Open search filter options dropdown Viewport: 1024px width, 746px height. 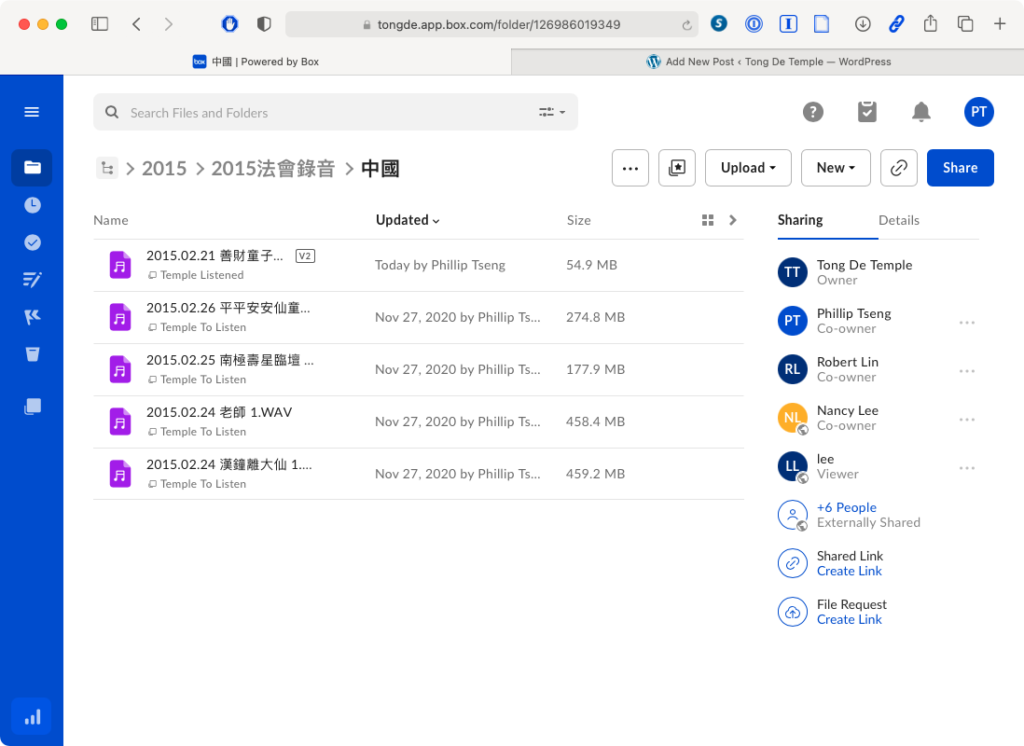(x=552, y=112)
